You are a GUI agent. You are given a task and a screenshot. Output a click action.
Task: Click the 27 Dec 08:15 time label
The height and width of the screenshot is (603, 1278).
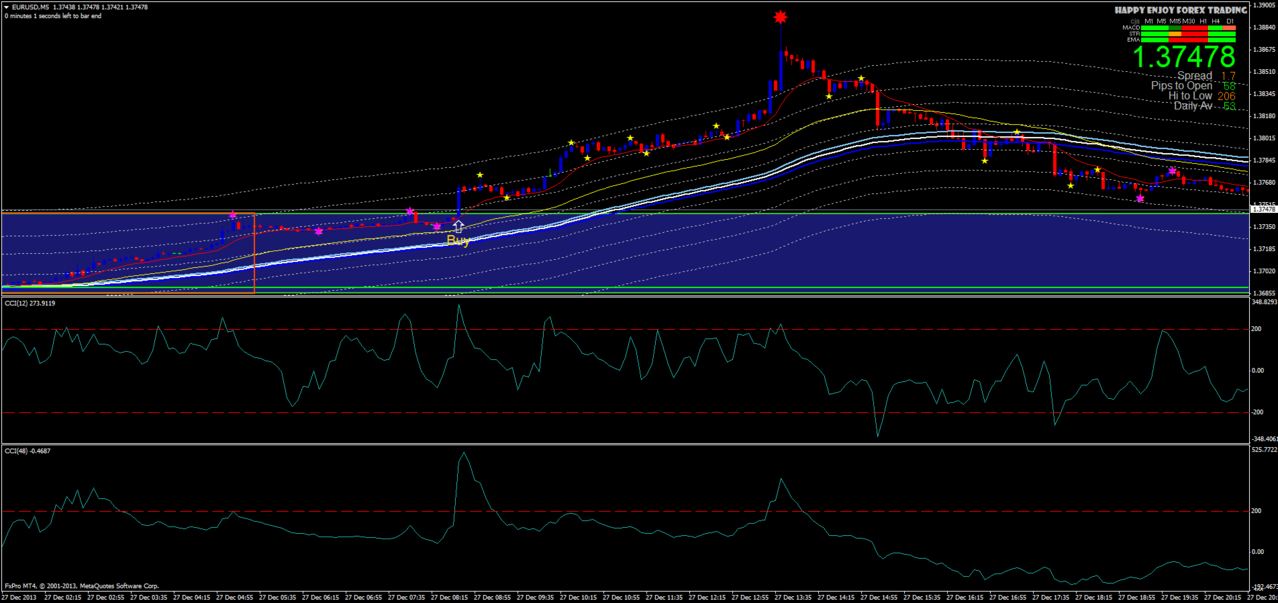(x=452, y=597)
